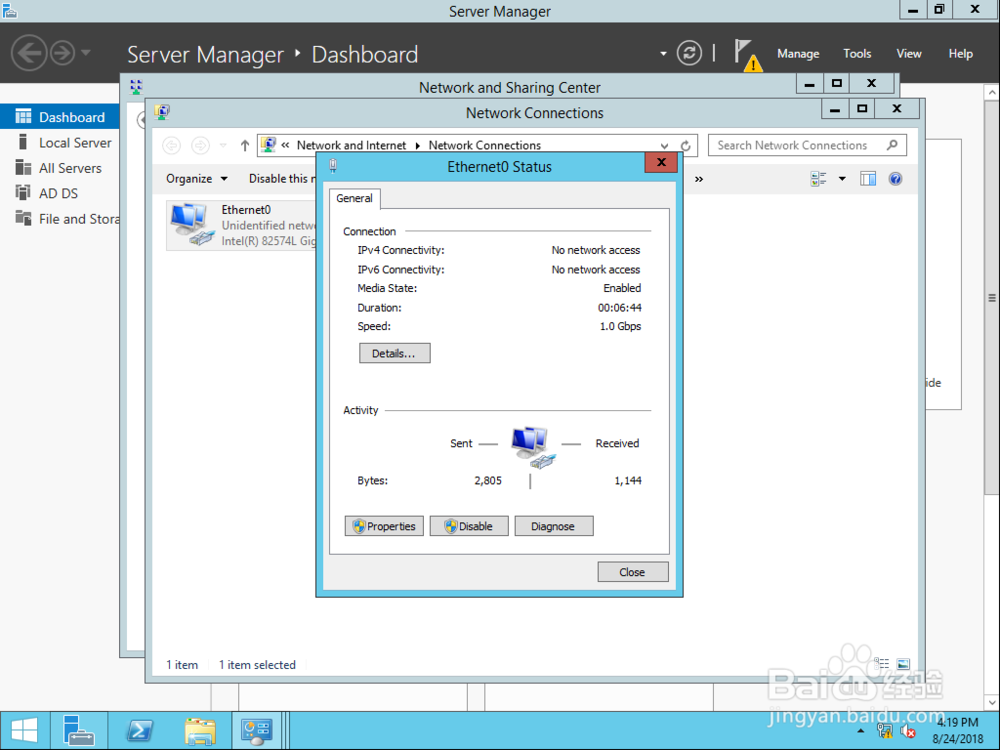Open File and Storage Services sidebar item
Image resolution: width=1000 pixels, height=750 pixels.
(60, 219)
